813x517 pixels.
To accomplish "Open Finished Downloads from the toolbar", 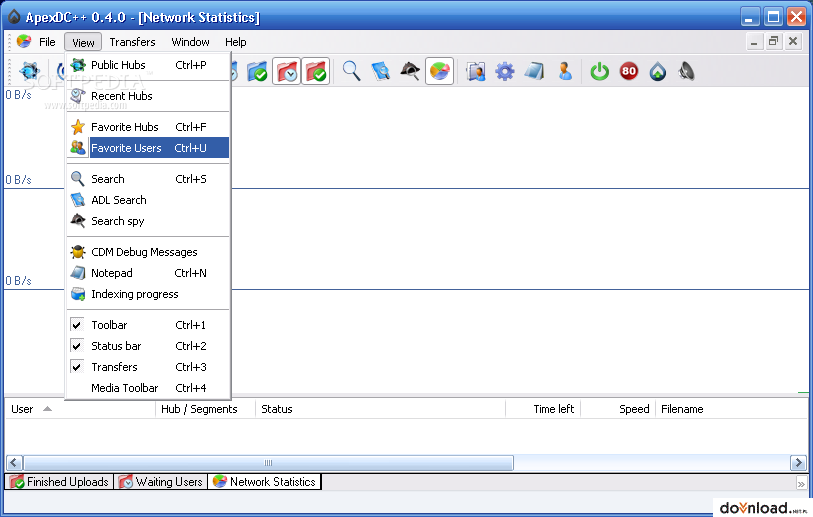I will [x=257, y=72].
